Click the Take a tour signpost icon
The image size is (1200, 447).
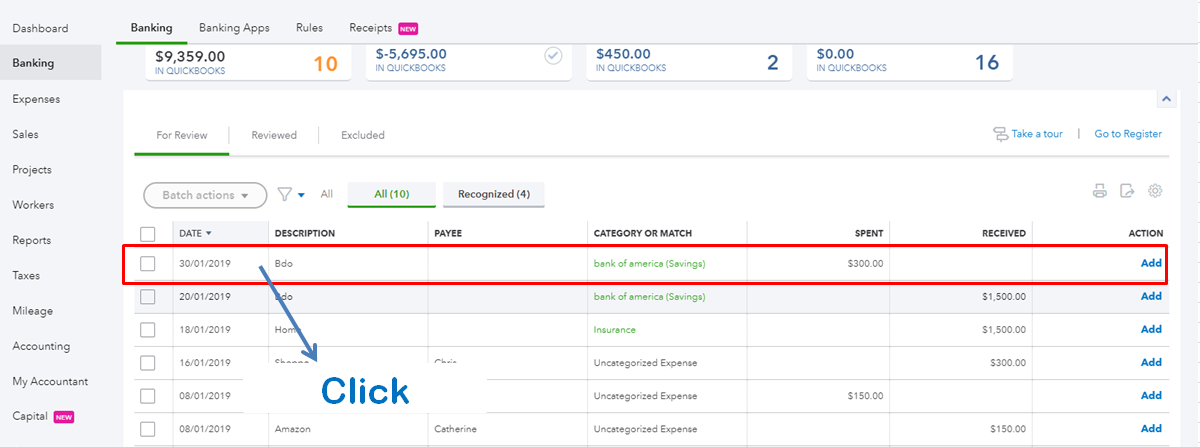[x=1000, y=134]
